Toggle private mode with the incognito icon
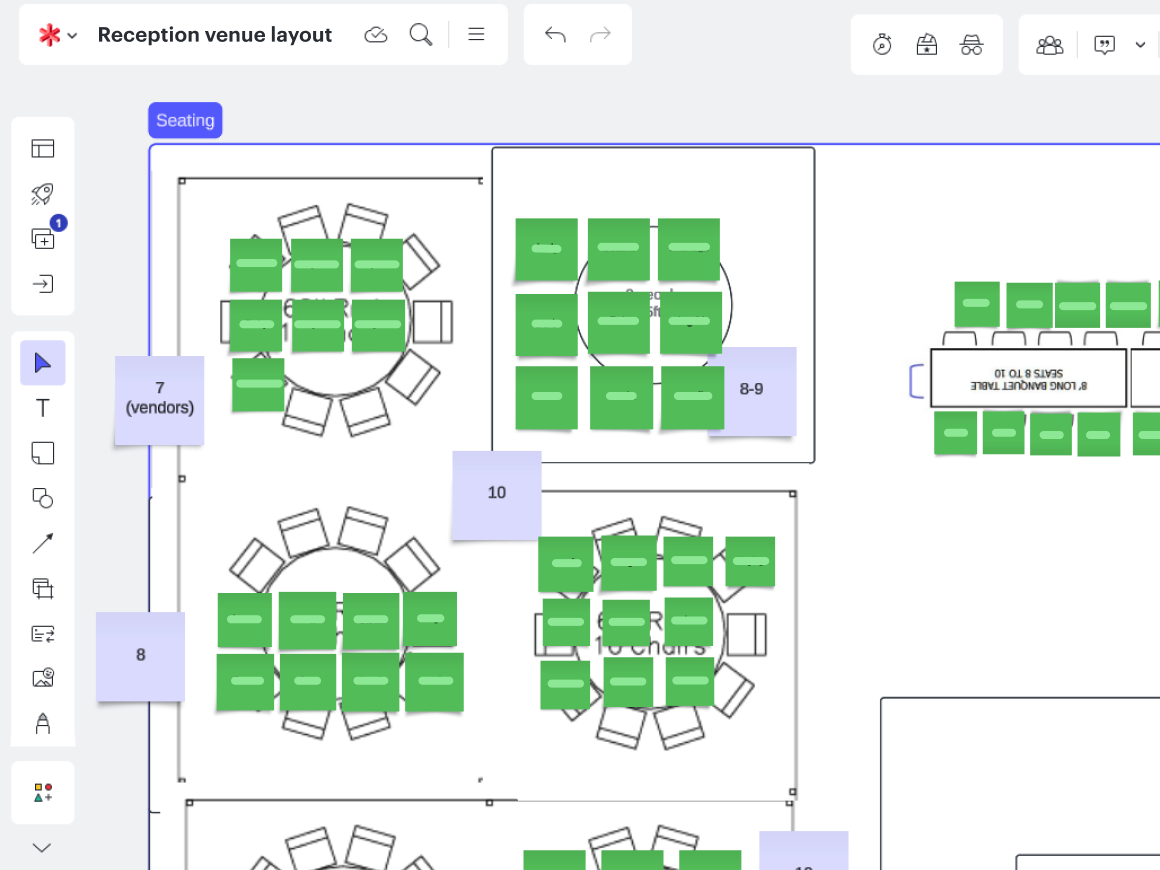 (x=971, y=45)
